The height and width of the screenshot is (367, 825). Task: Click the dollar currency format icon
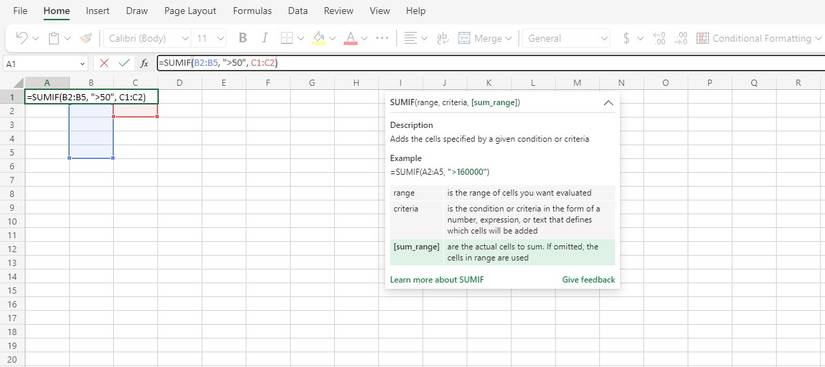click(x=626, y=38)
